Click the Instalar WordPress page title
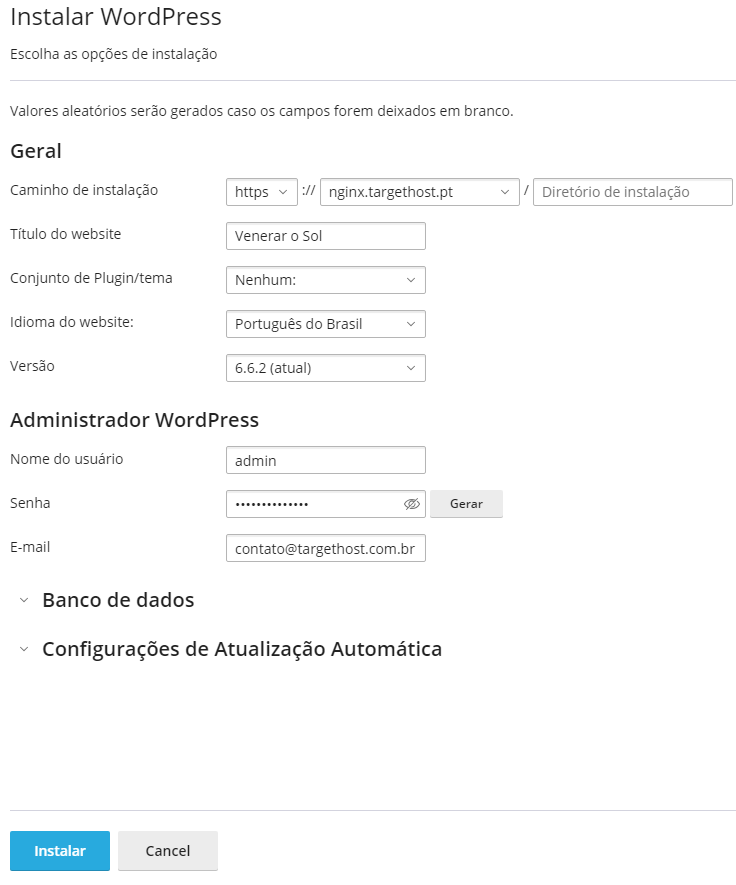Screen dimensions: 736x885 (116, 16)
